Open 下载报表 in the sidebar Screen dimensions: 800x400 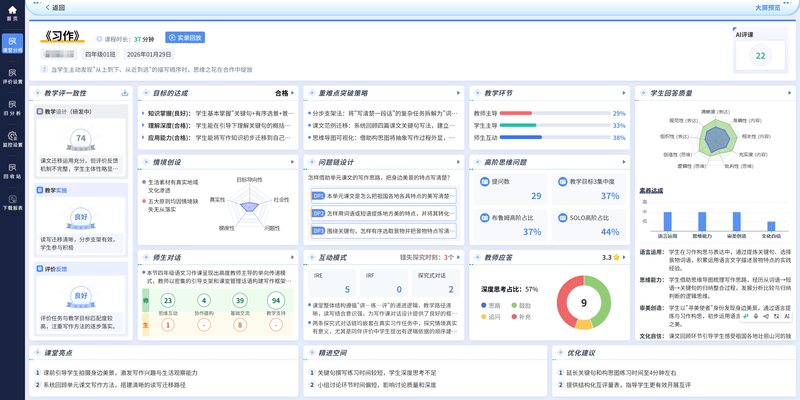click(x=12, y=202)
